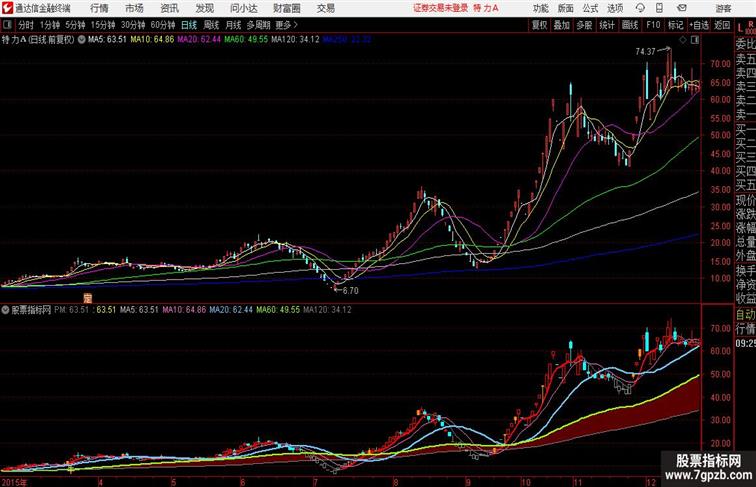Click the 返回 back button

(722, 25)
